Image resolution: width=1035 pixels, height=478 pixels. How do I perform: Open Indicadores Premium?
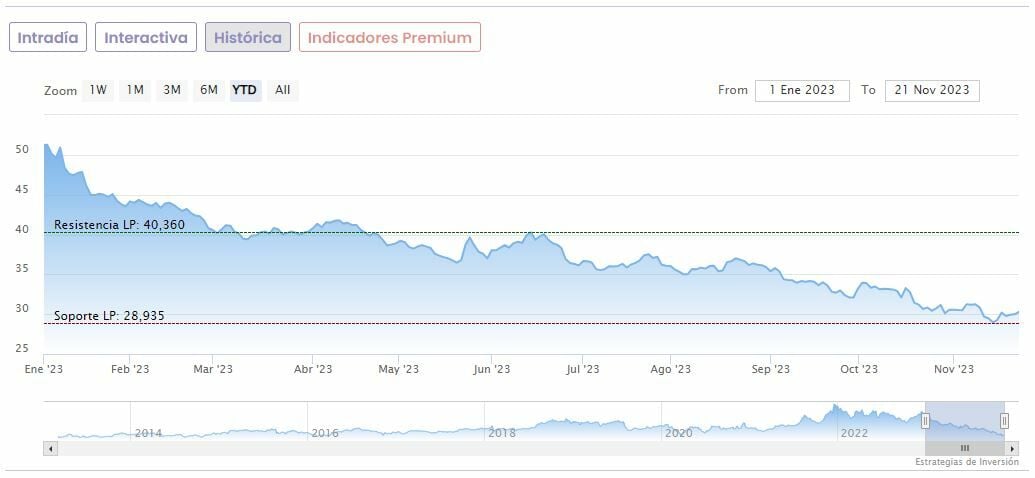coord(389,38)
